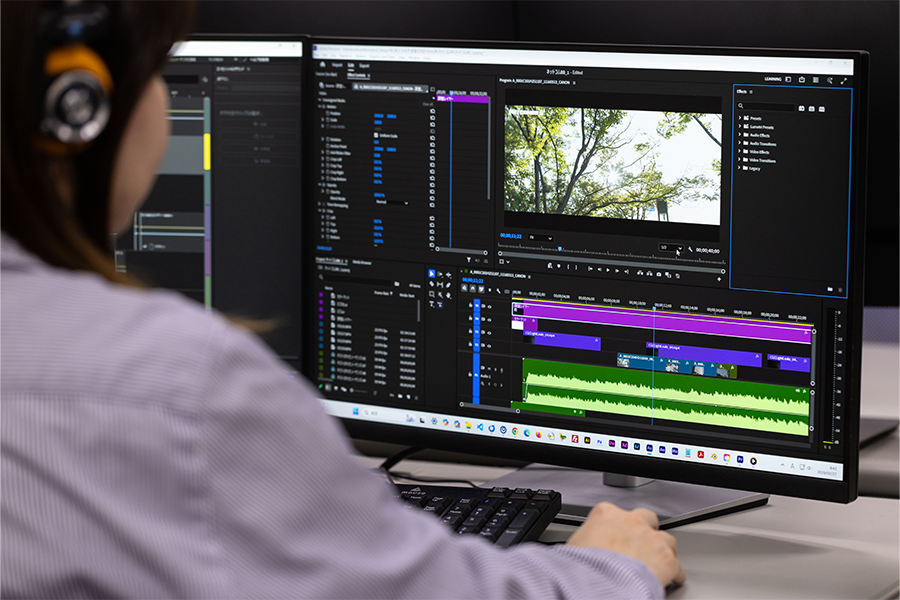900x600 pixels.
Task: Expand the Video Effects folder
Action: 759,151
